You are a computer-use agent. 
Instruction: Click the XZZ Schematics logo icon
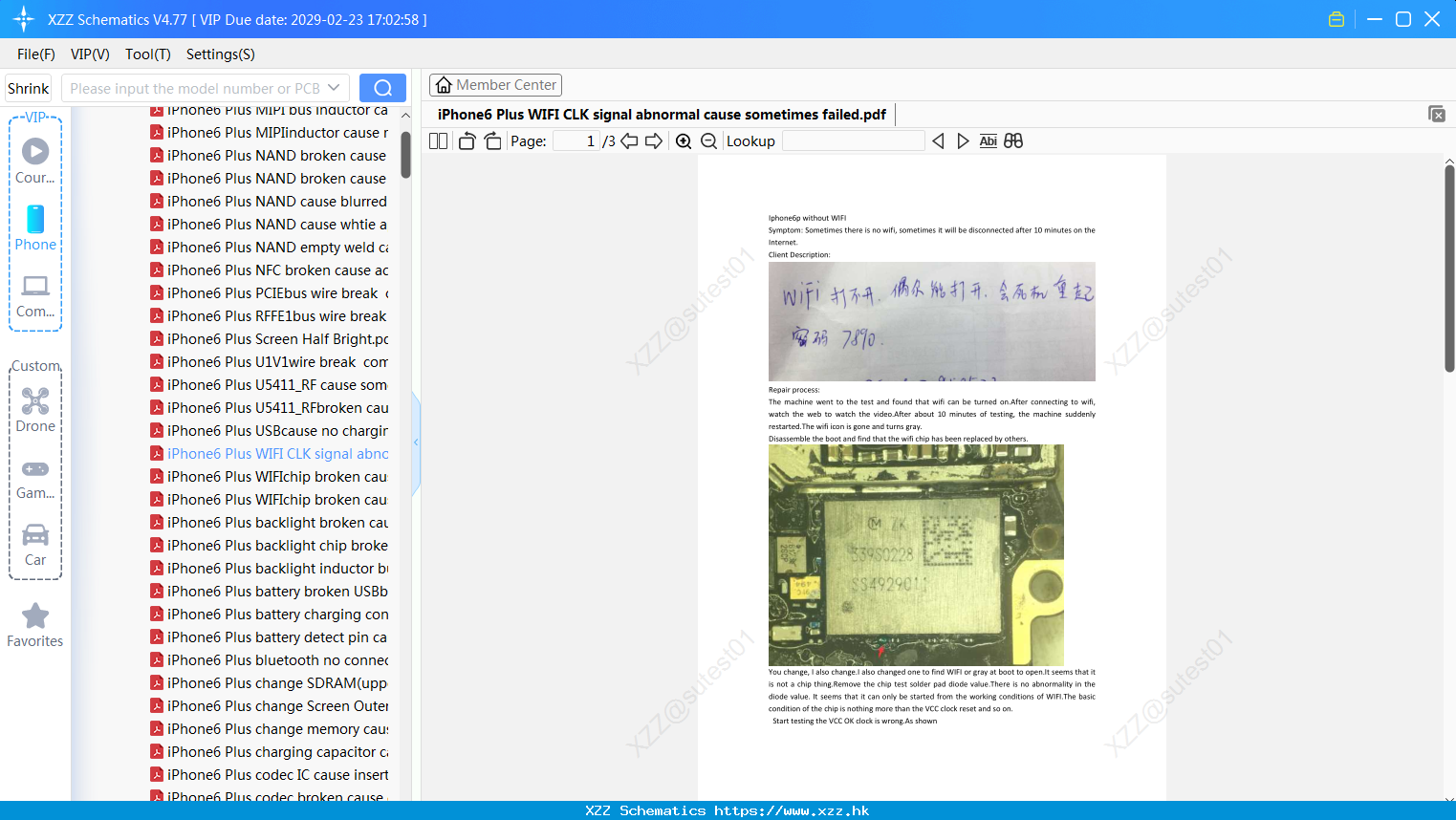[23, 19]
